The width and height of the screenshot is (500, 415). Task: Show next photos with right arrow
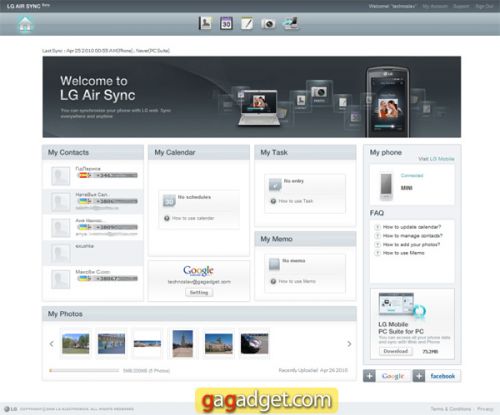pyautogui.click(x=349, y=344)
